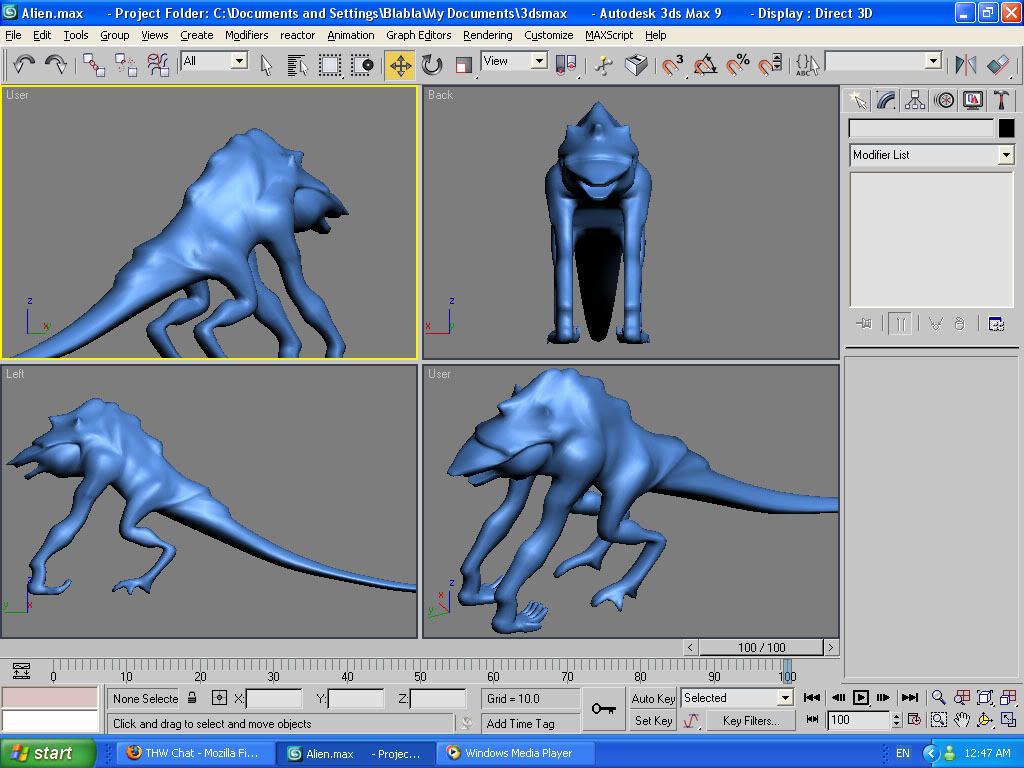Open Edit Named Selection Sets

pyautogui.click(x=807, y=65)
